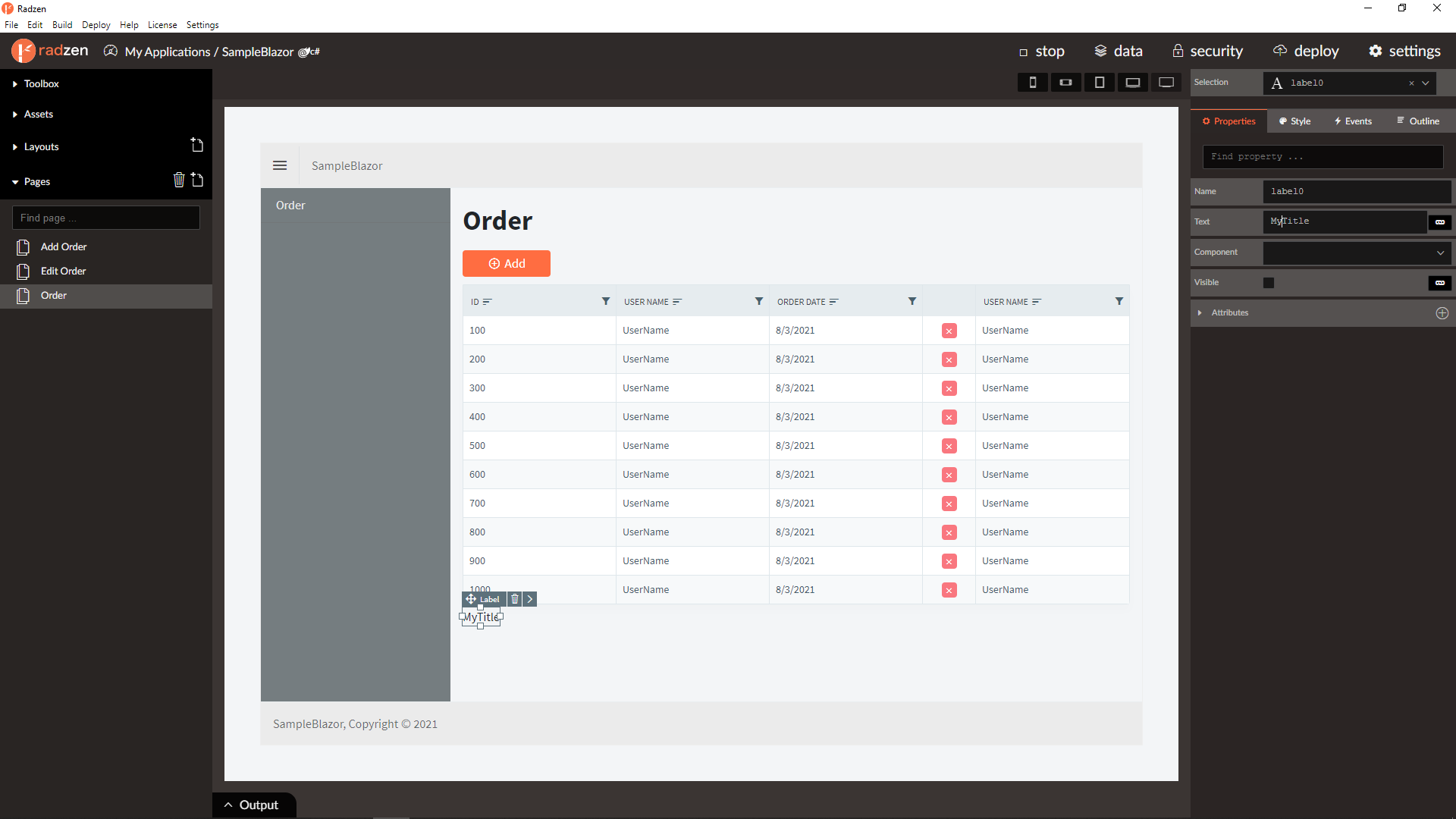Image resolution: width=1456 pixels, height=819 pixels.
Task: Open the security panel
Action: (x=1207, y=51)
